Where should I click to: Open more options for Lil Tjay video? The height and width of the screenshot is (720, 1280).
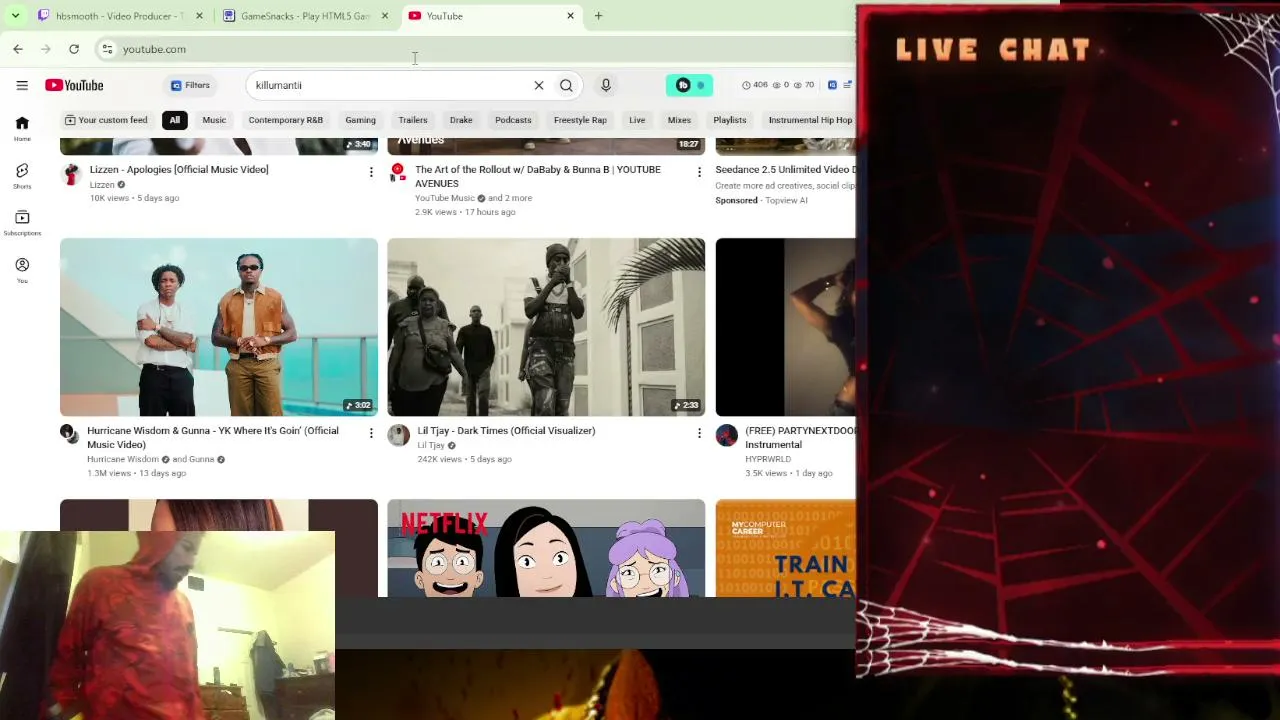[x=699, y=433]
